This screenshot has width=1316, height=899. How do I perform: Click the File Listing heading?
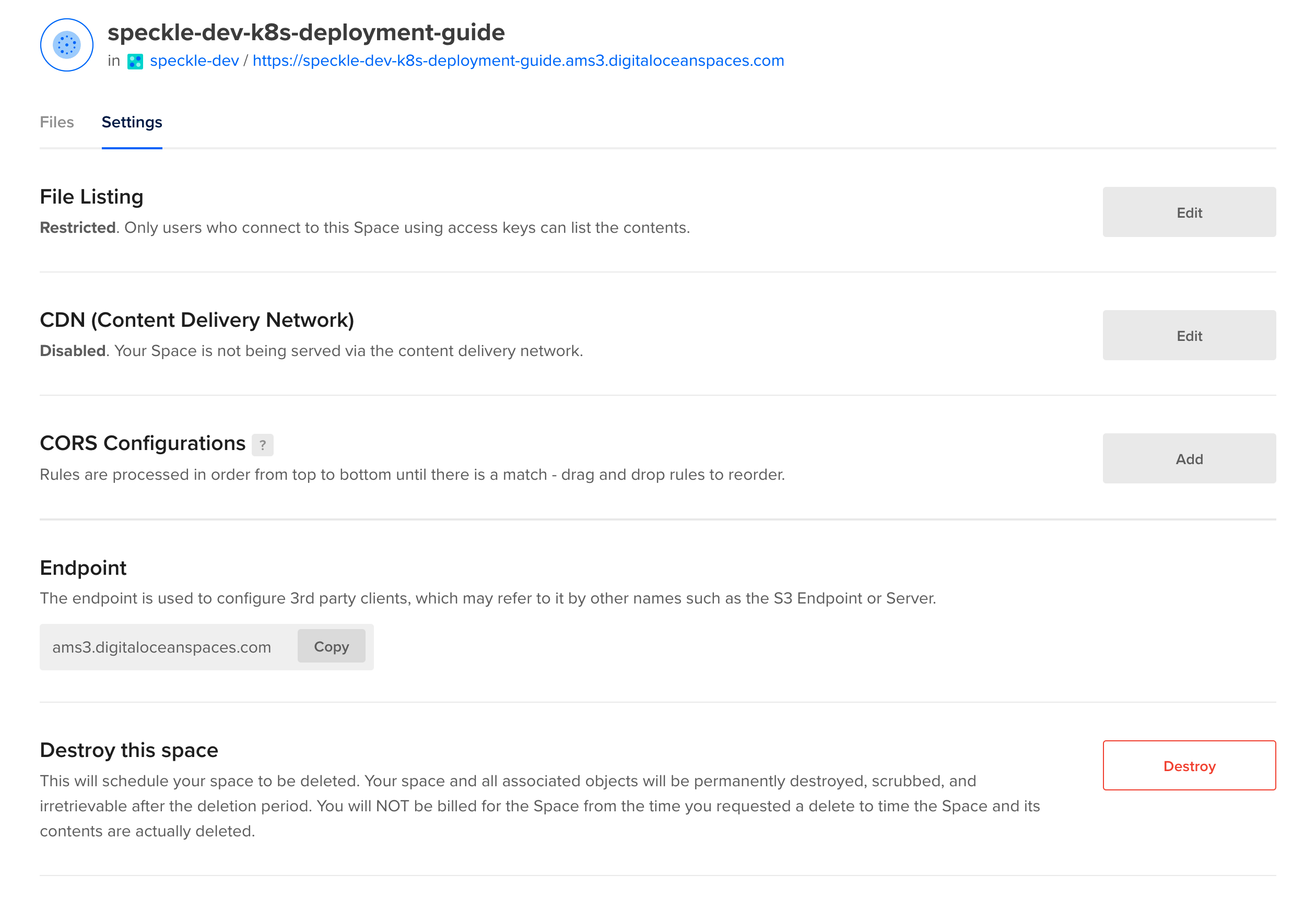tap(92, 197)
